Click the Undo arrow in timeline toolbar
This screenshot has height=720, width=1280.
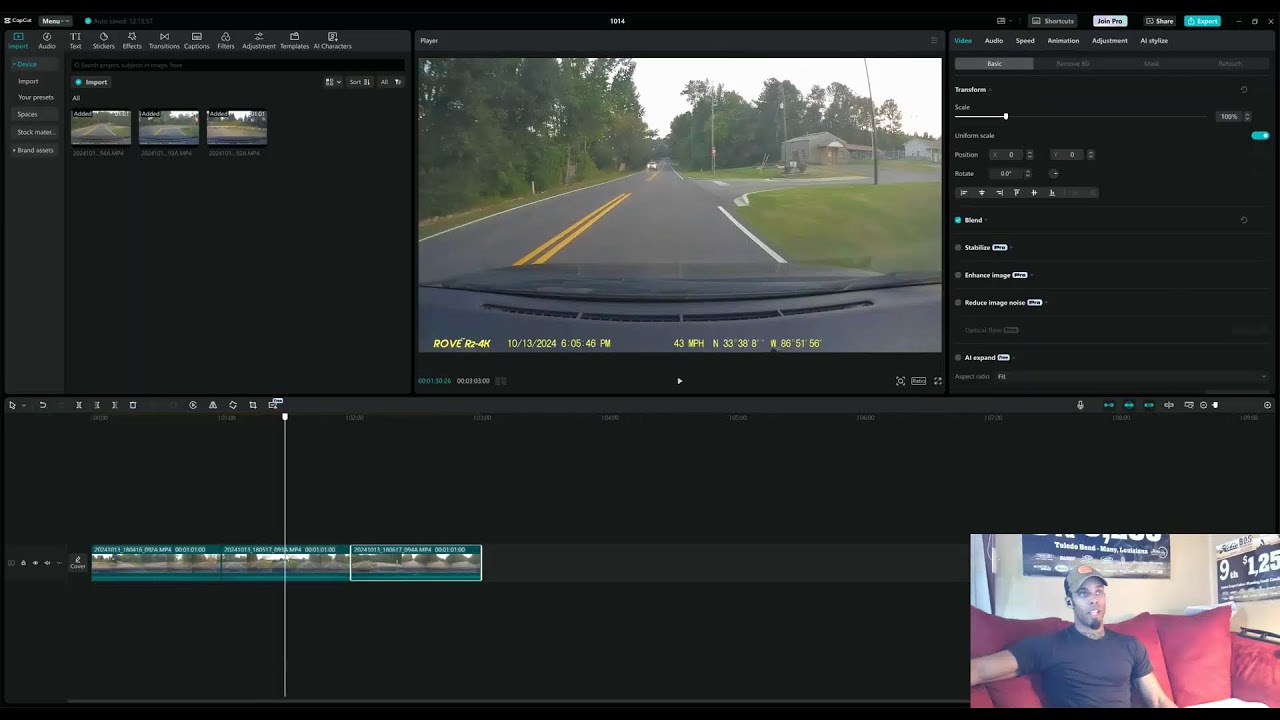coord(42,405)
